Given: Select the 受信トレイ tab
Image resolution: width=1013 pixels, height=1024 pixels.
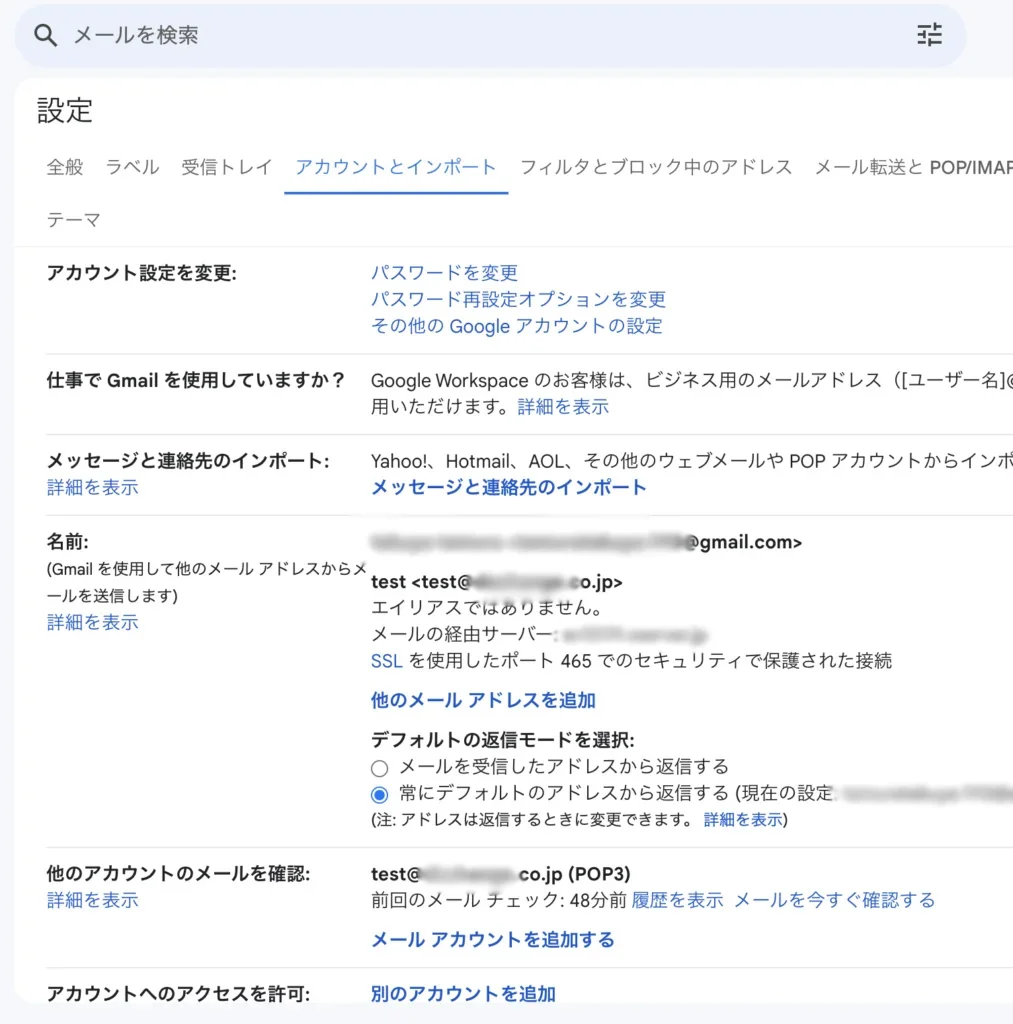Looking at the screenshot, I should click(x=226, y=167).
